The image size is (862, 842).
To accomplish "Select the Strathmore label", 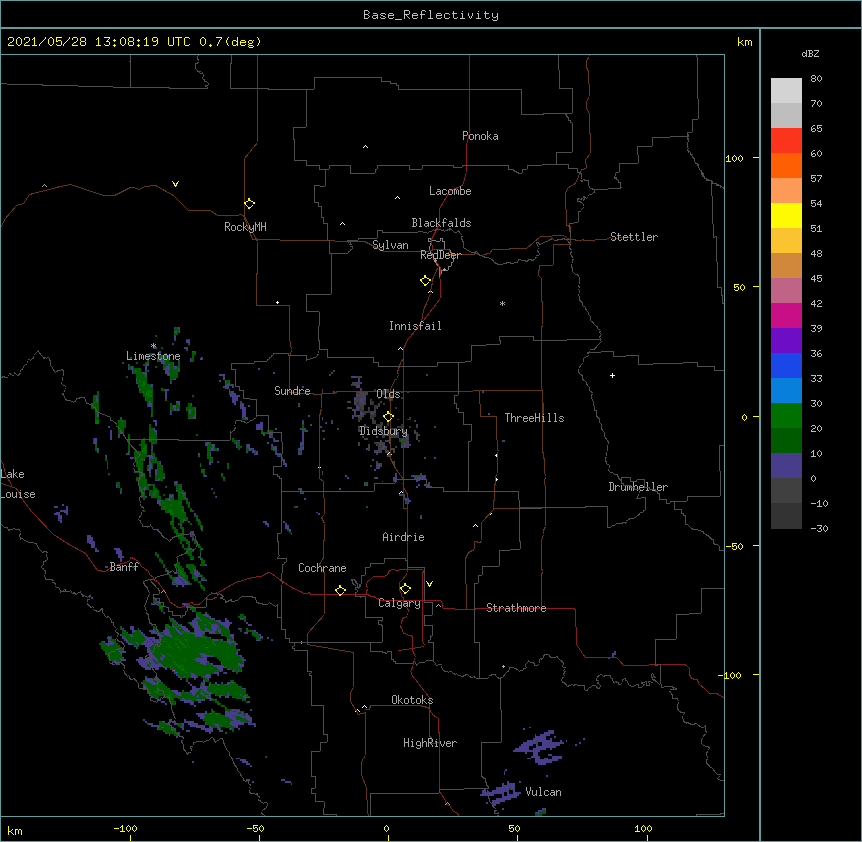I will (516, 608).
